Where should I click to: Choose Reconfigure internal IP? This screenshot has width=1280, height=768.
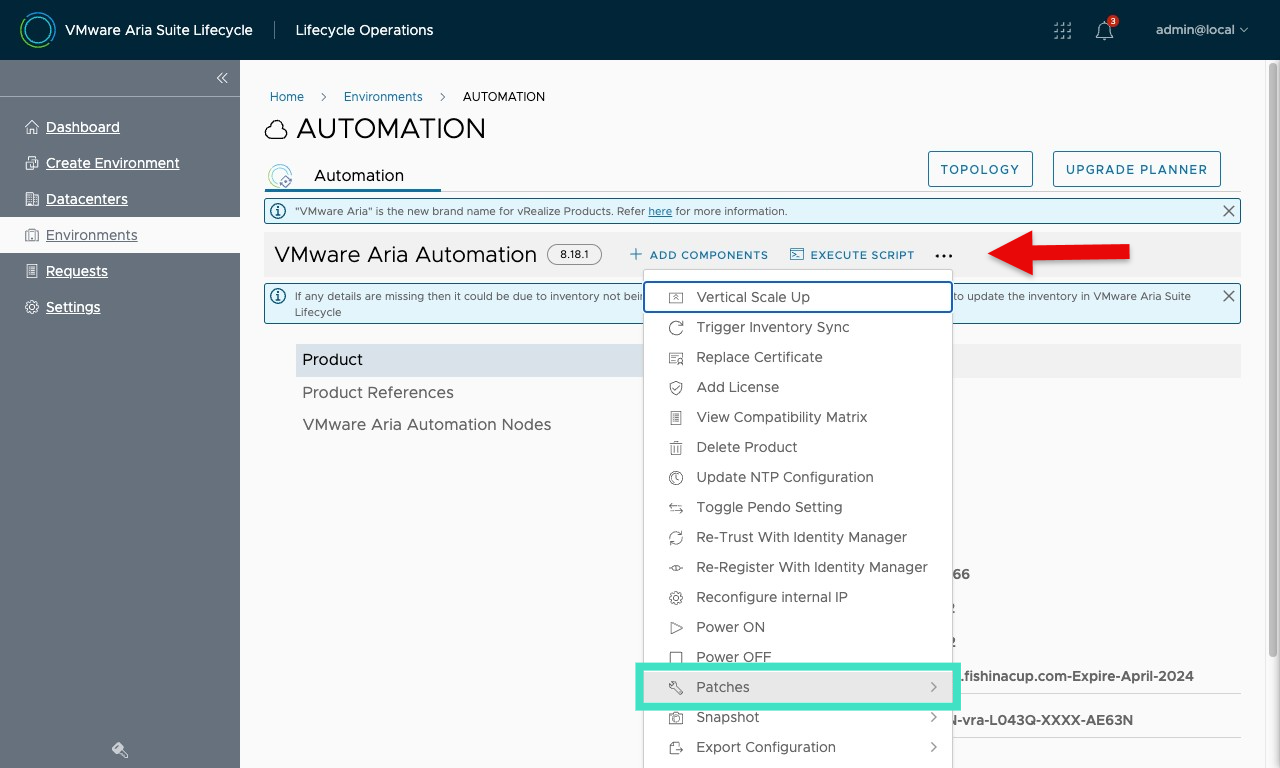click(x=798, y=597)
